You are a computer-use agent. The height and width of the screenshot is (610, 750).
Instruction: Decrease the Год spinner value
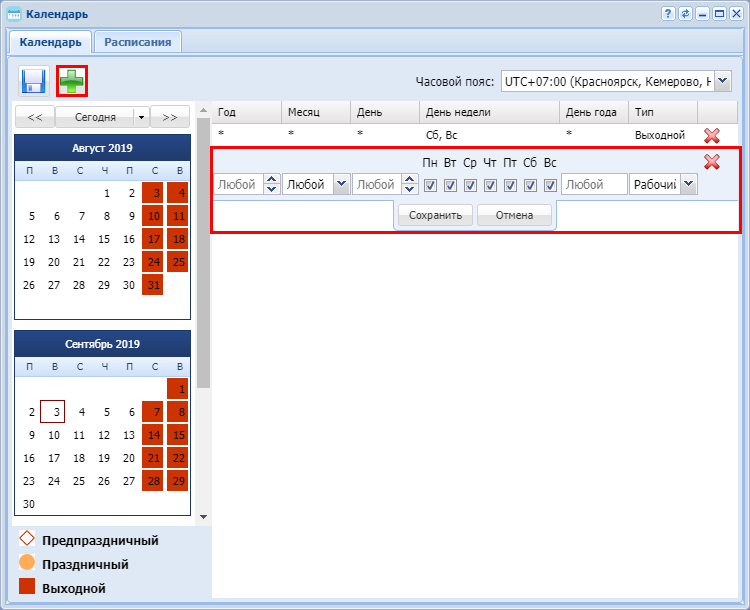(x=272, y=189)
